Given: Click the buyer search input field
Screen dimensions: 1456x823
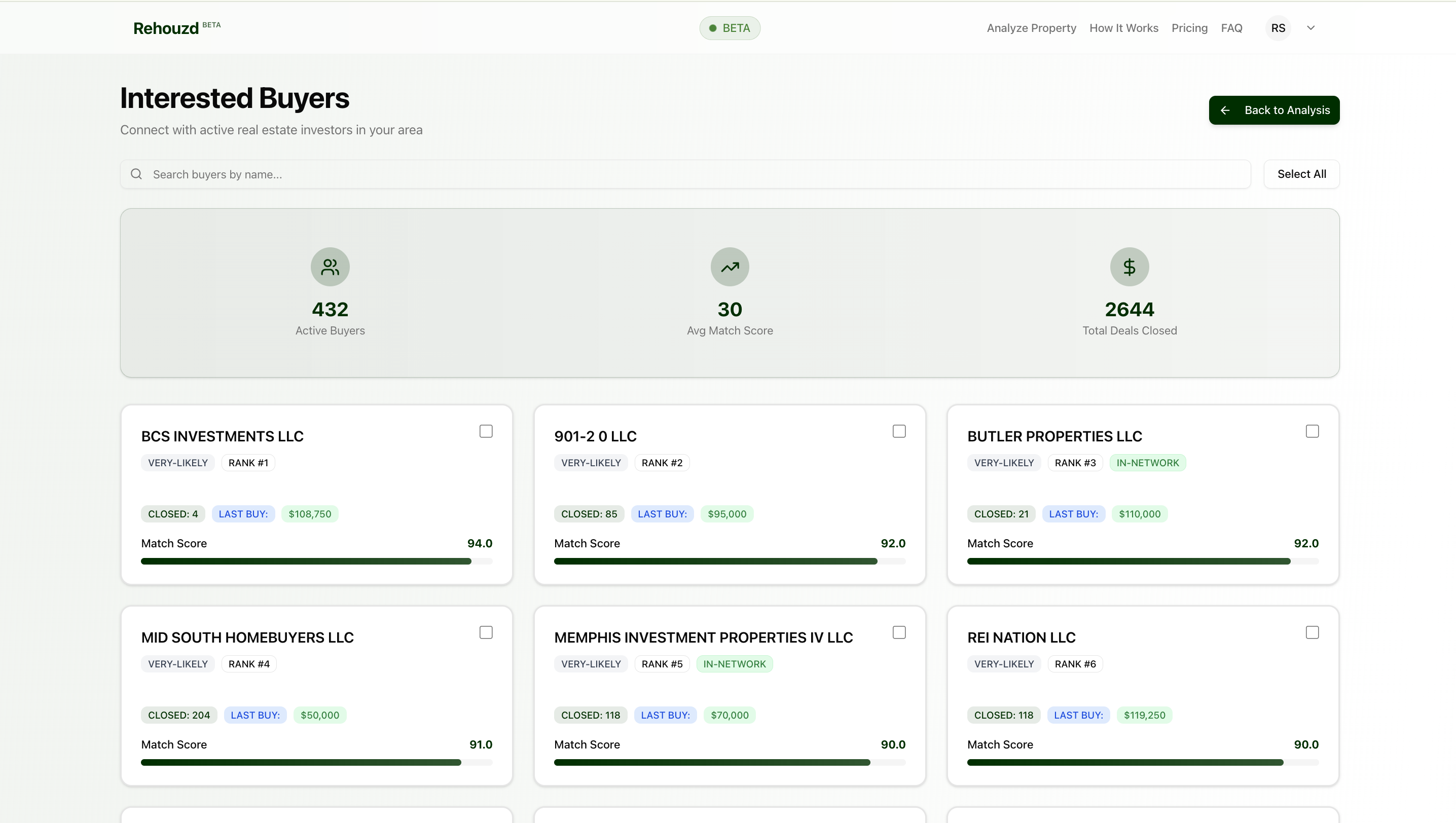Looking at the screenshot, I should [396, 174].
